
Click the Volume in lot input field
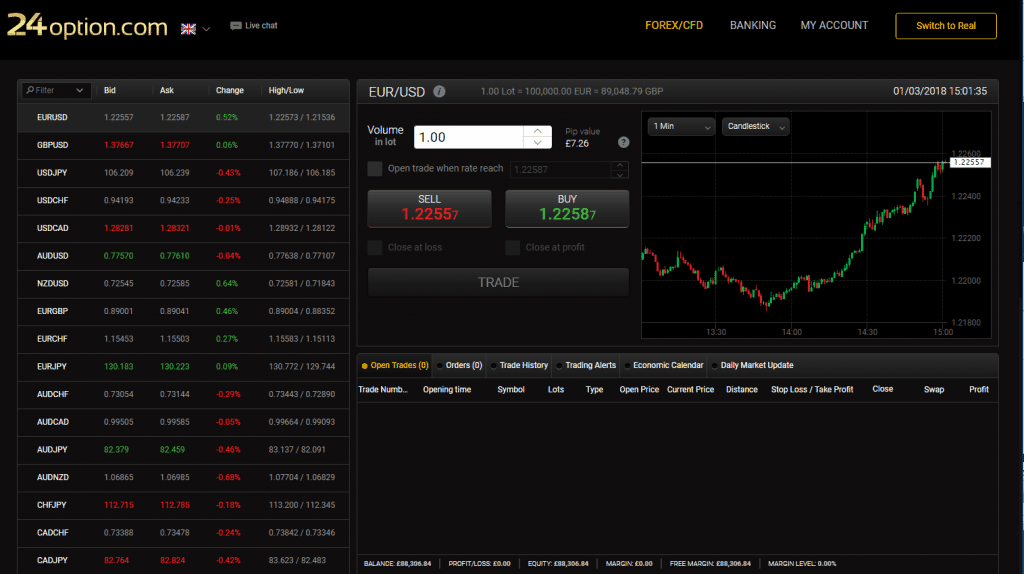pos(469,137)
